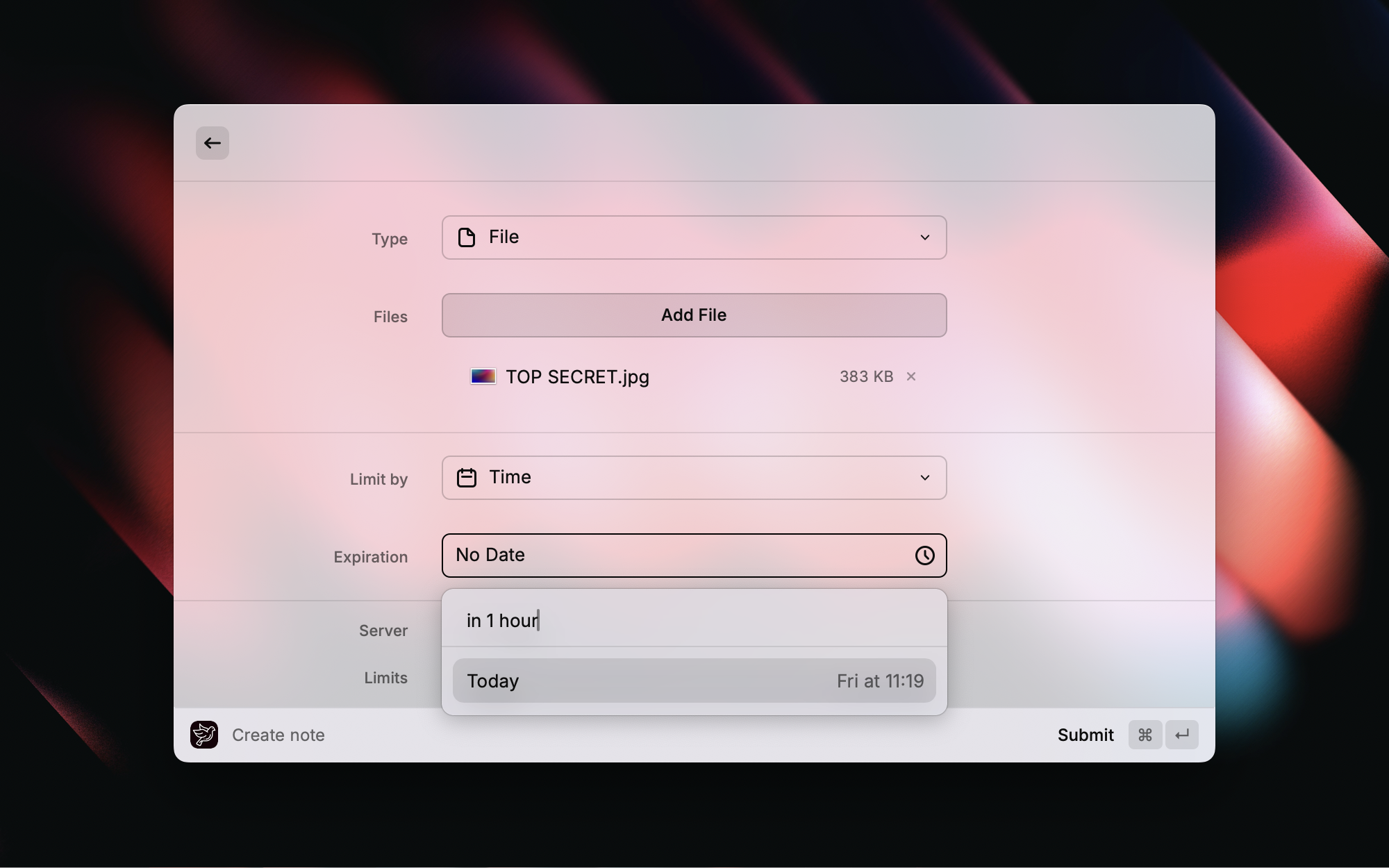
Task: Open the Type dropdown chevron
Action: (x=924, y=237)
